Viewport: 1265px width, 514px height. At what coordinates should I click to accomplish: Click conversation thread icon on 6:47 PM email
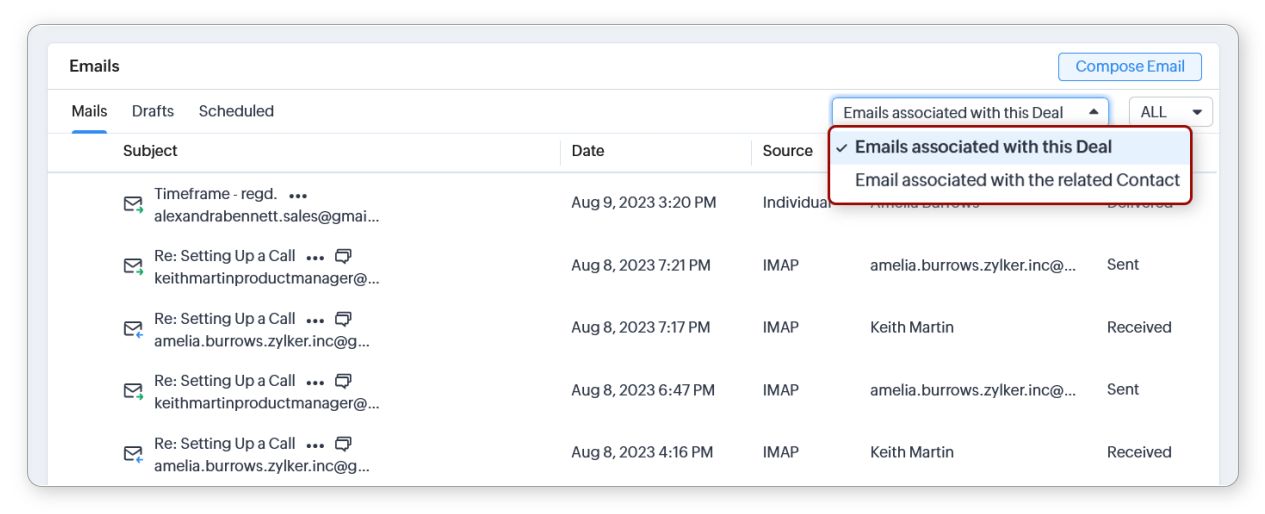pyautogui.click(x=343, y=381)
